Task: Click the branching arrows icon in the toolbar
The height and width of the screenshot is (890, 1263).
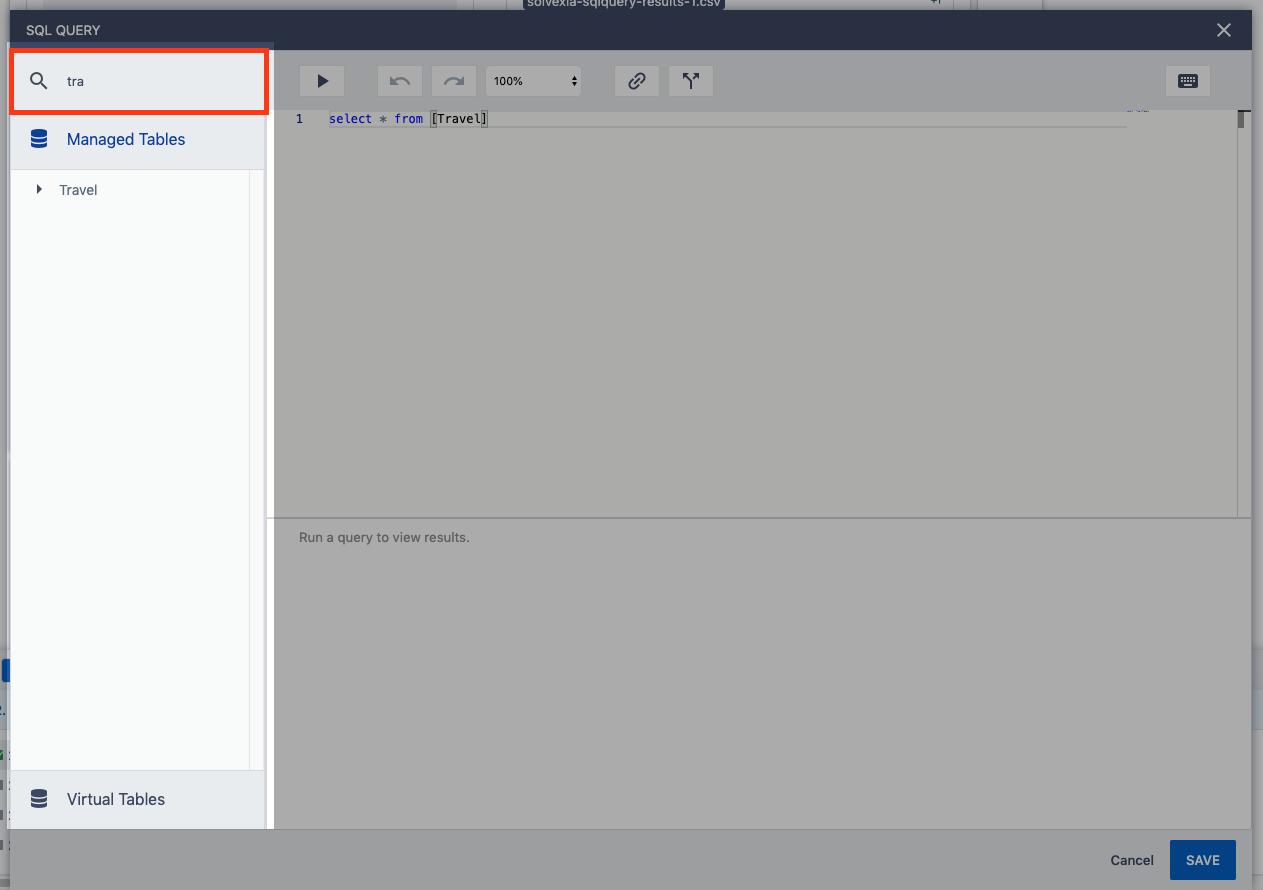Action: coord(690,81)
